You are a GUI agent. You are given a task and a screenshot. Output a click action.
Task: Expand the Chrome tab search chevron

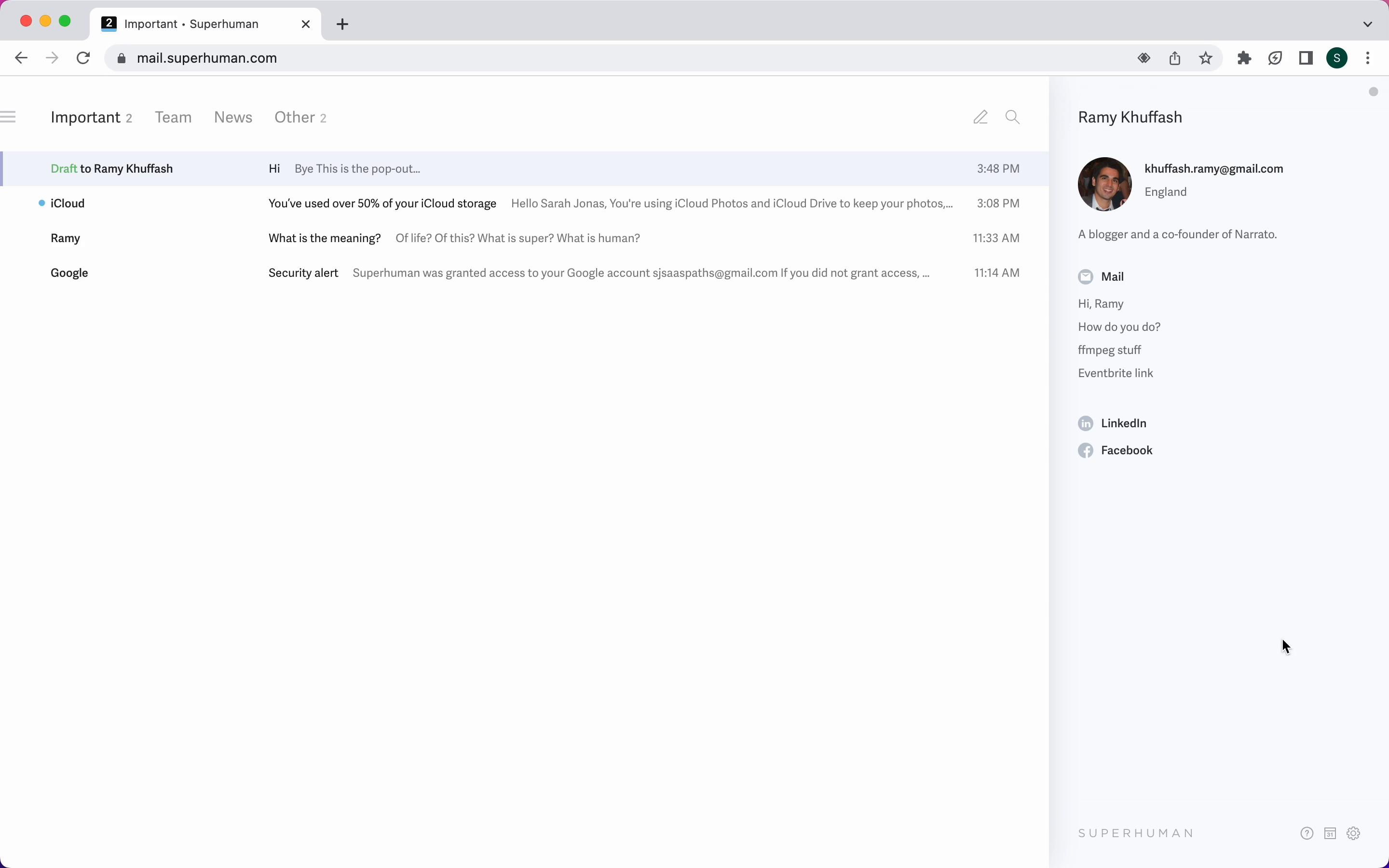click(x=1368, y=24)
